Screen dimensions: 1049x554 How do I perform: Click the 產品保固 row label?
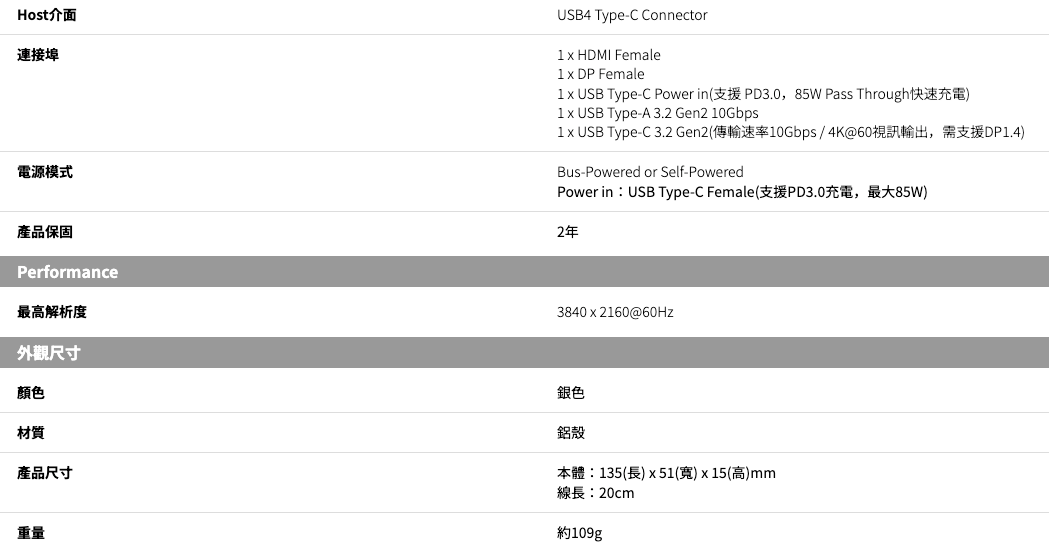click(x=45, y=232)
